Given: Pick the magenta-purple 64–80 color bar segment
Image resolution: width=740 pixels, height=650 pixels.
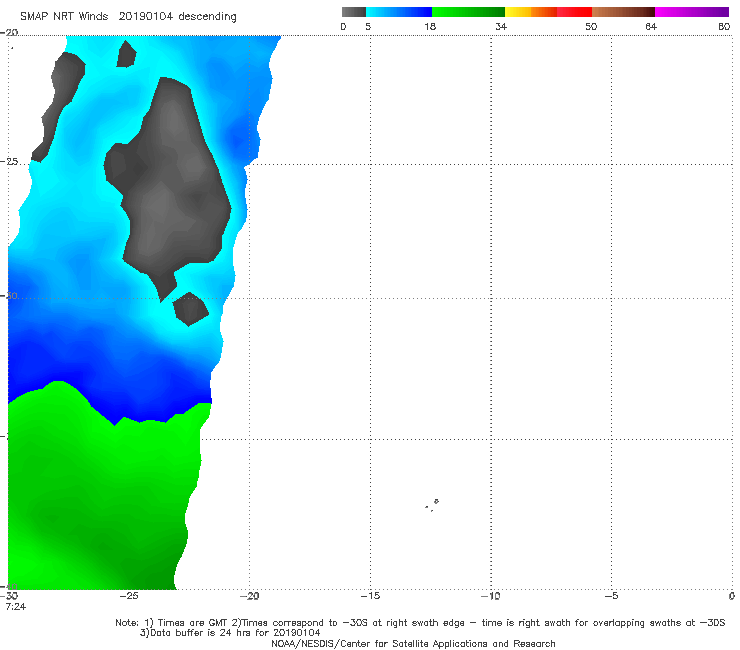Looking at the screenshot, I should (692, 12).
